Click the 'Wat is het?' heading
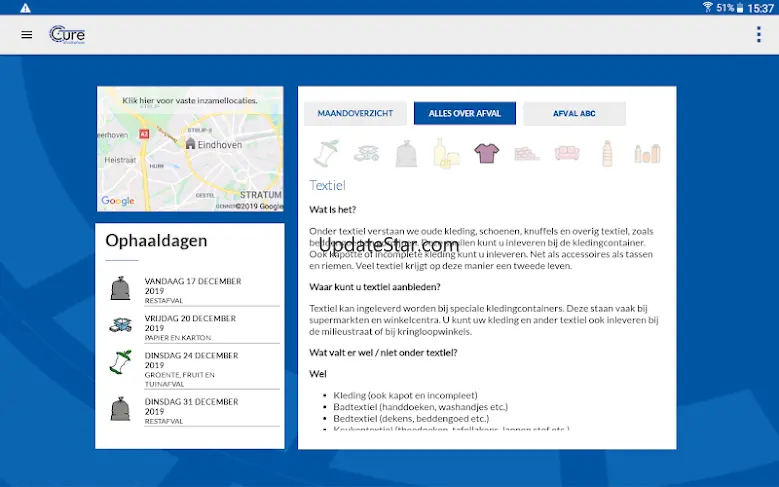The height and width of the screenshot is (487, 779). [332, 210]
